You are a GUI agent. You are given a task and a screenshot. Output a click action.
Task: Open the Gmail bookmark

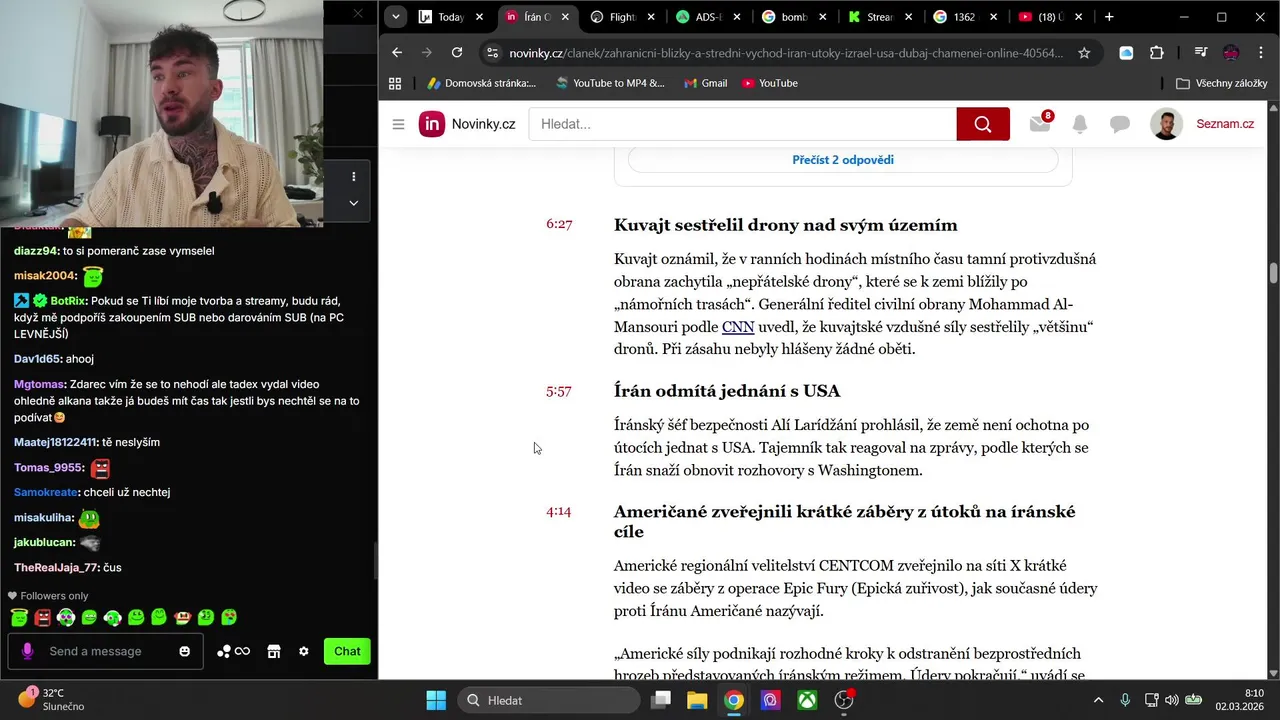click(x=705, y=83)
